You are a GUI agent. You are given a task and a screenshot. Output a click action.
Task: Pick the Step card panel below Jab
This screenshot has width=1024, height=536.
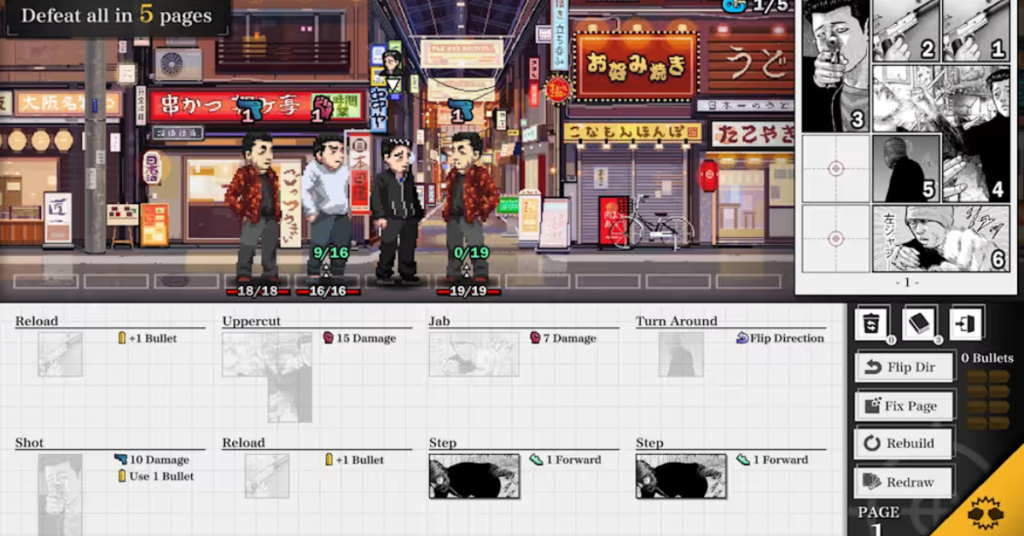pos(474,476)
